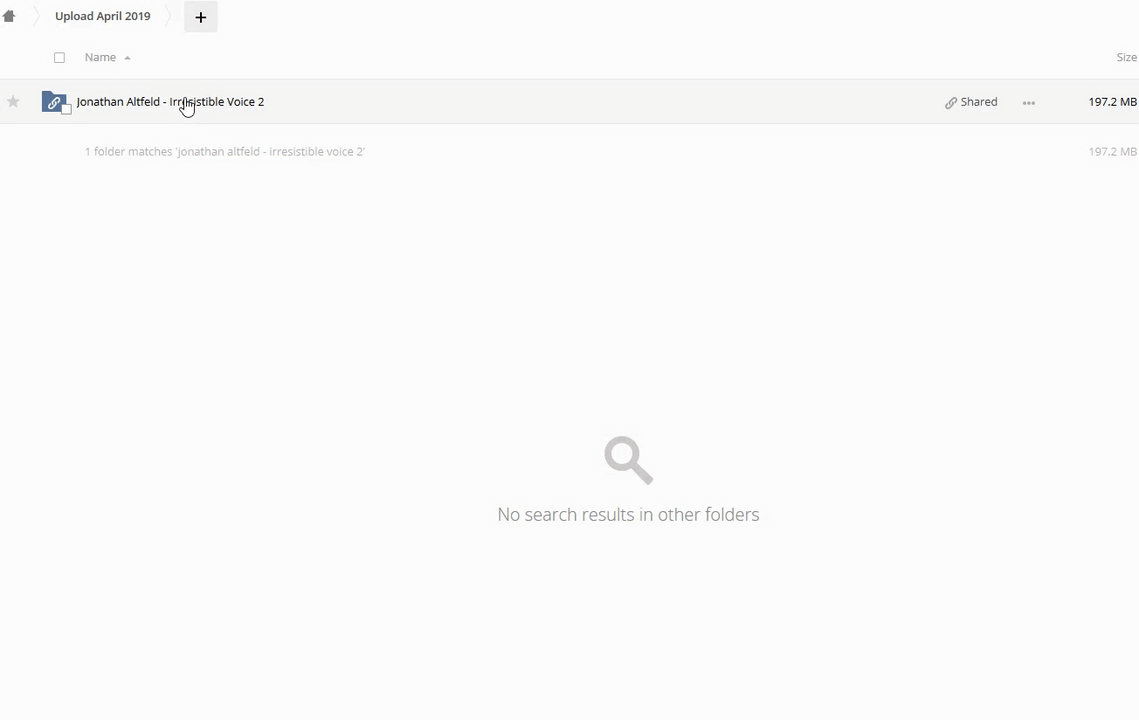The height and width of the screenshot is (720, 1139).
Task: Click the large magnifying glass icon
Action: click(628, 460)
